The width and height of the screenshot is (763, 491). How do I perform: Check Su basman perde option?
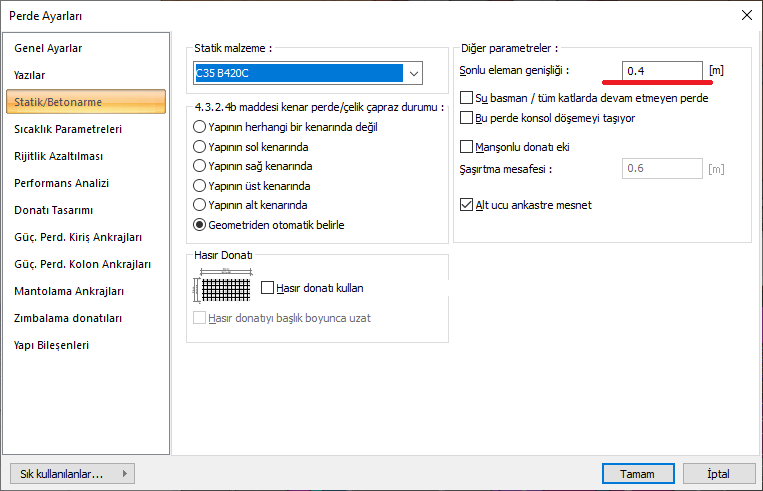tap(466, 98)
